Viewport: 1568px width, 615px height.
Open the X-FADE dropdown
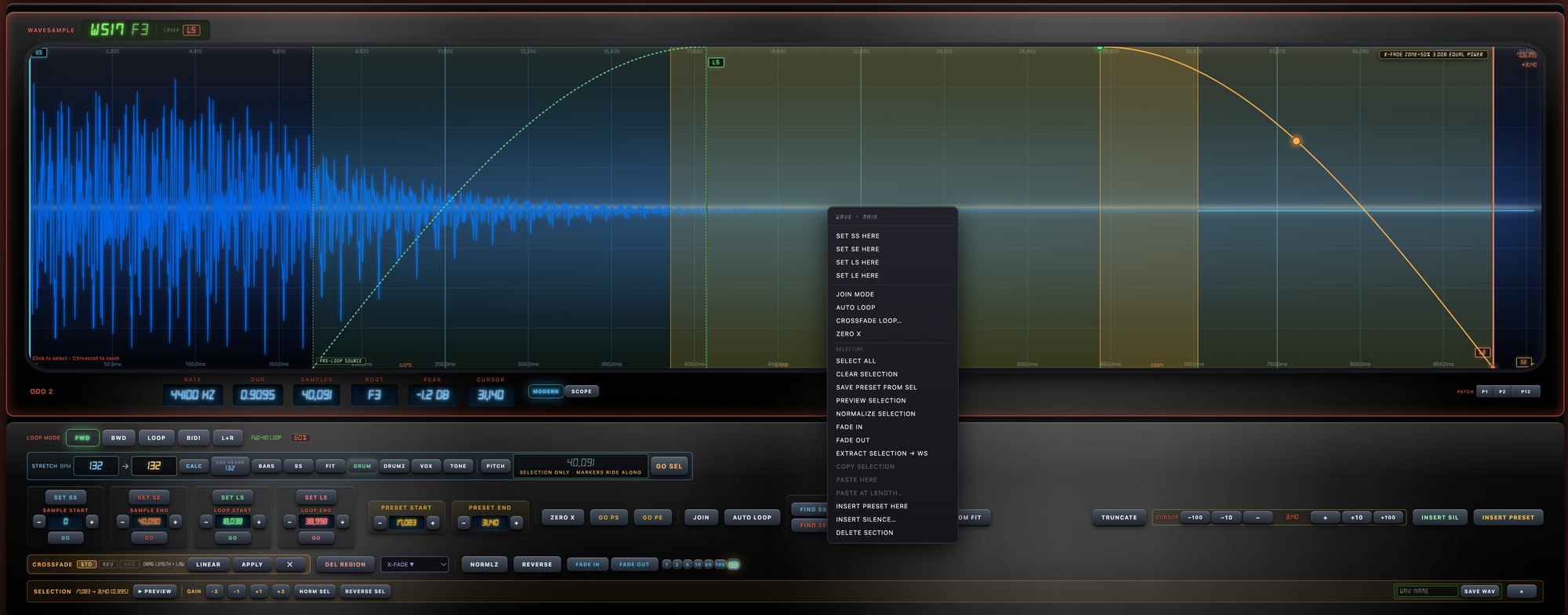(415, 564)
